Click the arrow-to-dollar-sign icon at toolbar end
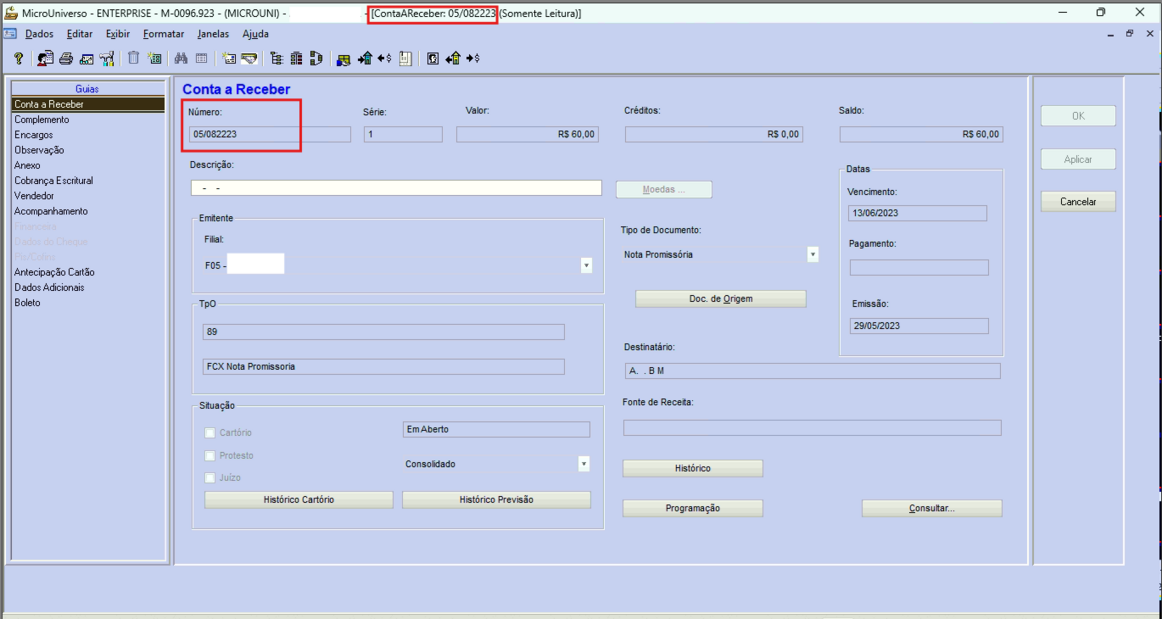The image size is (1162, 619). coord(473,58)
